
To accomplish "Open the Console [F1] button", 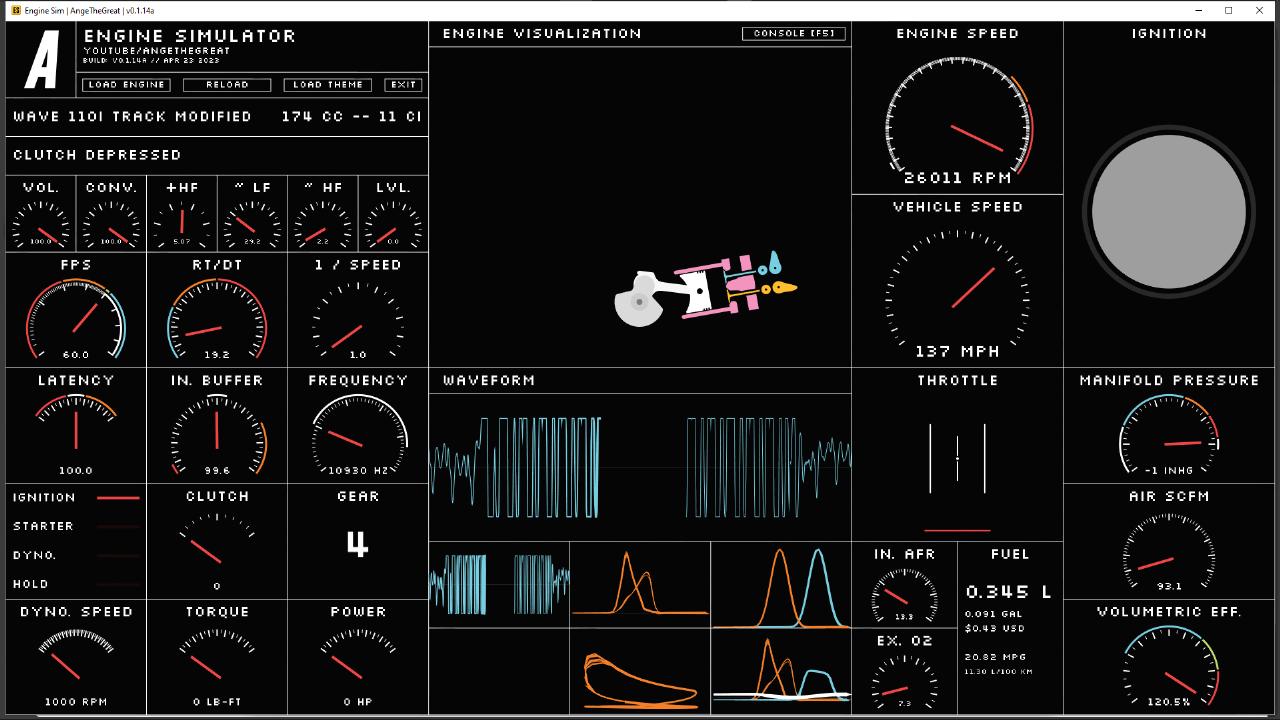I will (x=793, y=33).
